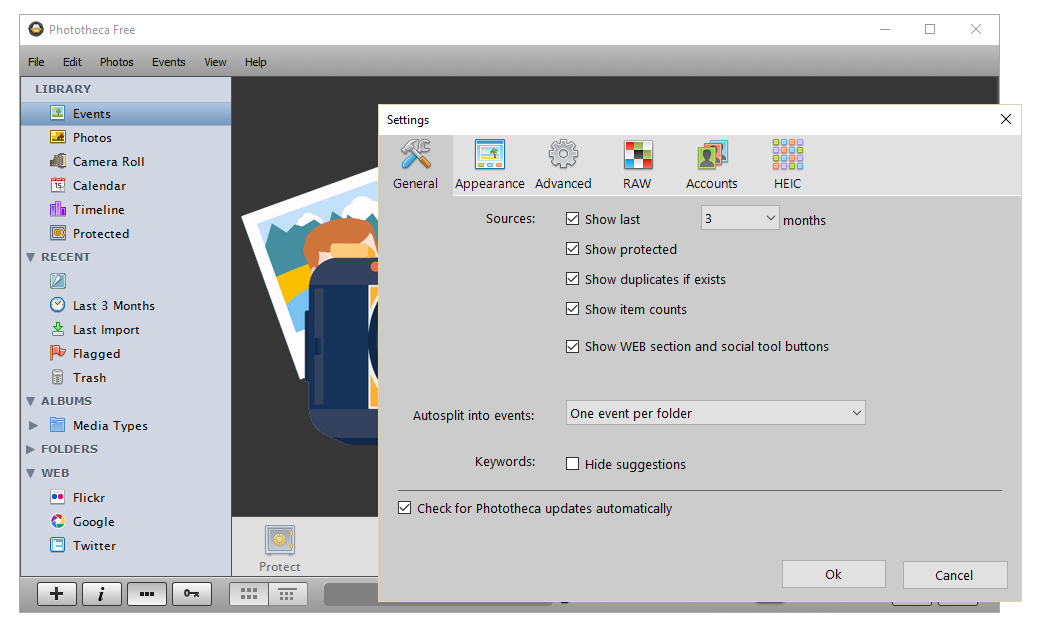Click the Protect safe icon in toolbar

pos(280,540)
